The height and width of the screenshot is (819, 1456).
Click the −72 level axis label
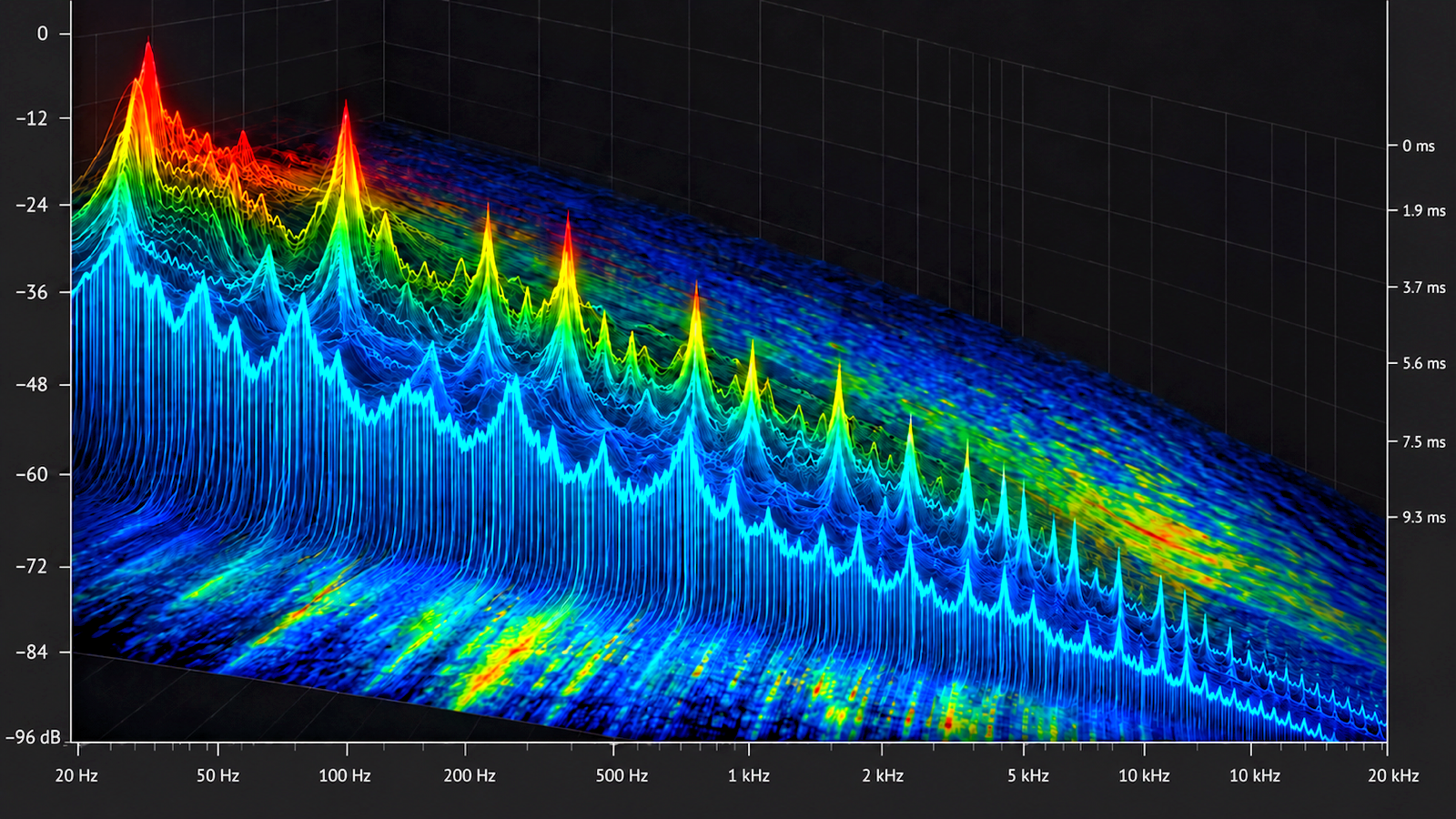[31, 566]
